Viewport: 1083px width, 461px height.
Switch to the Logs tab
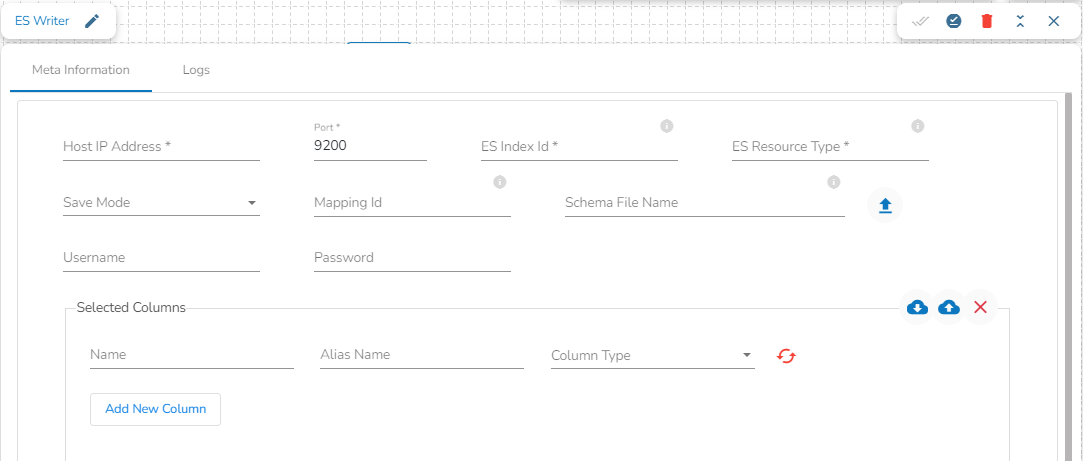tap(196, 71)
